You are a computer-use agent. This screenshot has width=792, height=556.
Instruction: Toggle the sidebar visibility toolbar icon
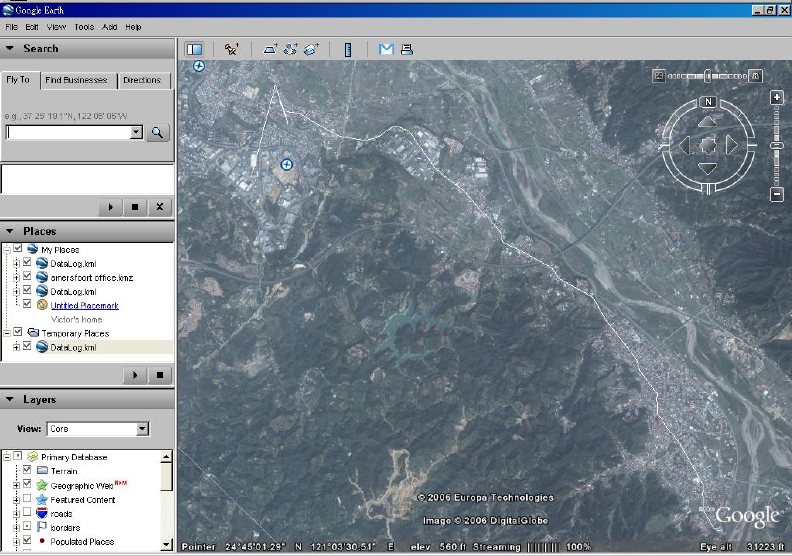194,49
